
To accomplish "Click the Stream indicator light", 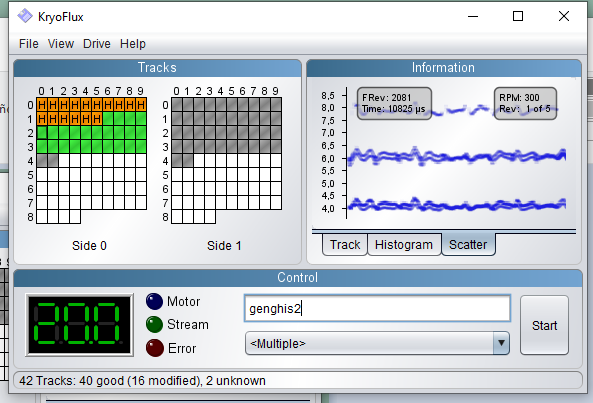I will click(x=154, y=324).
